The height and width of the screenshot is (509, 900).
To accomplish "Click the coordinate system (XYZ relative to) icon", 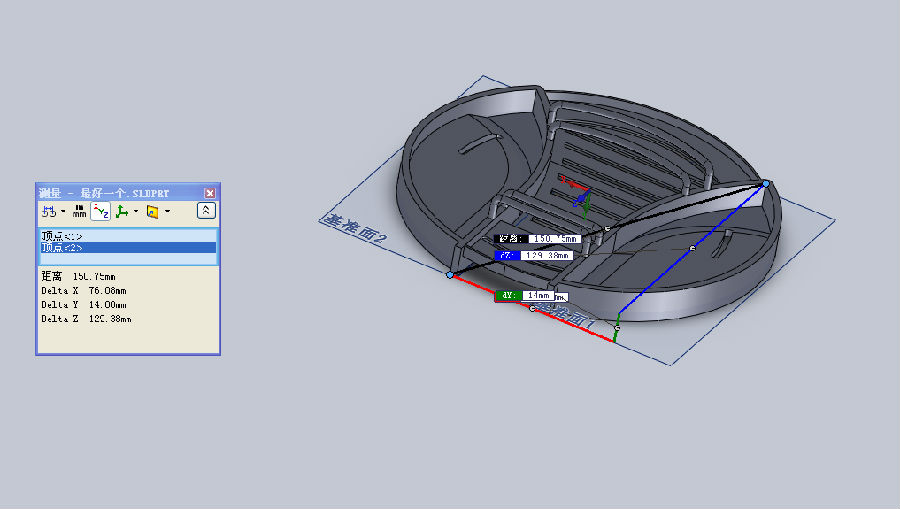I will (x=122, y=211).
